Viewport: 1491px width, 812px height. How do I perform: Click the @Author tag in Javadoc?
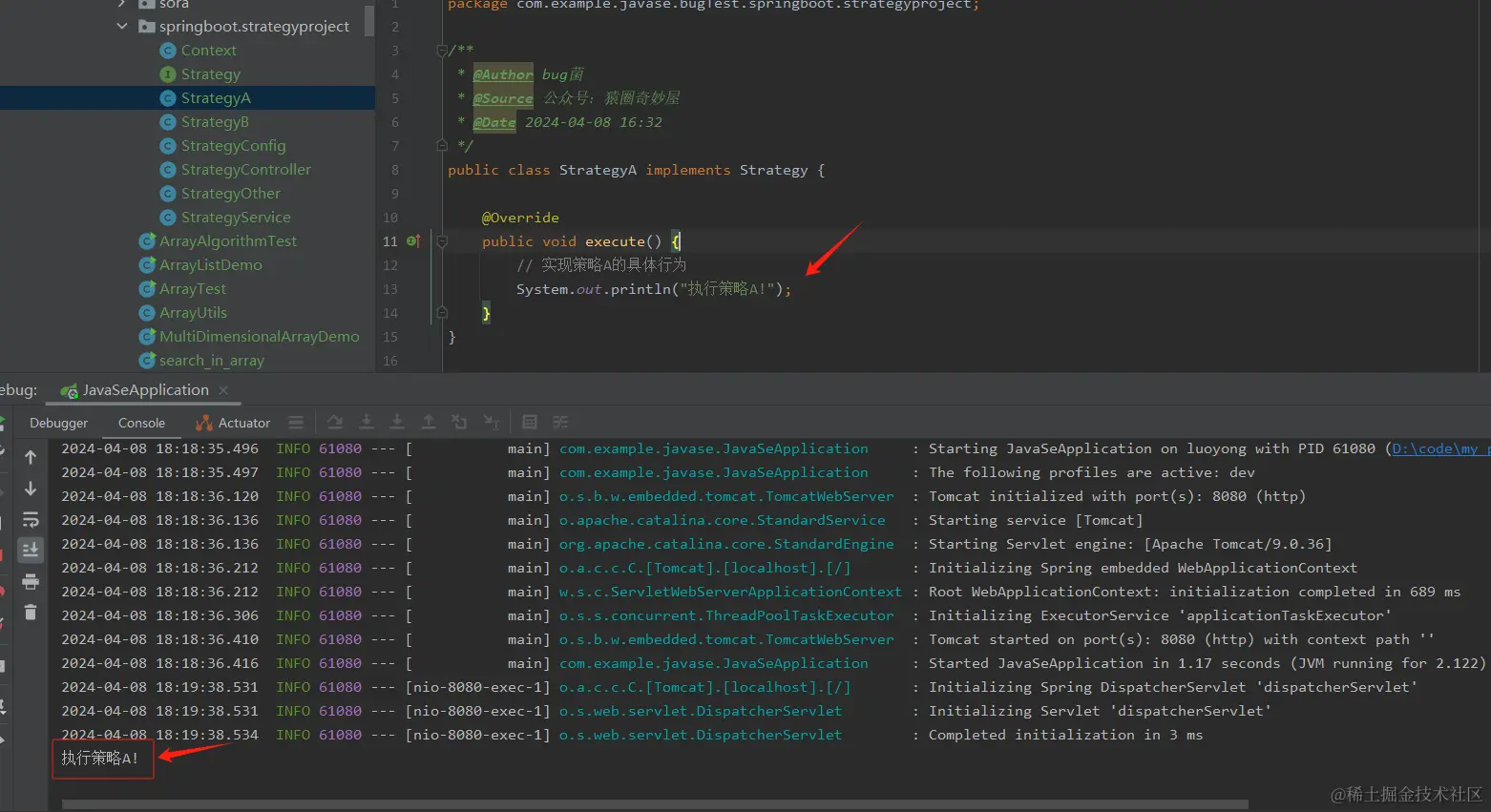[x=503, y=74]
